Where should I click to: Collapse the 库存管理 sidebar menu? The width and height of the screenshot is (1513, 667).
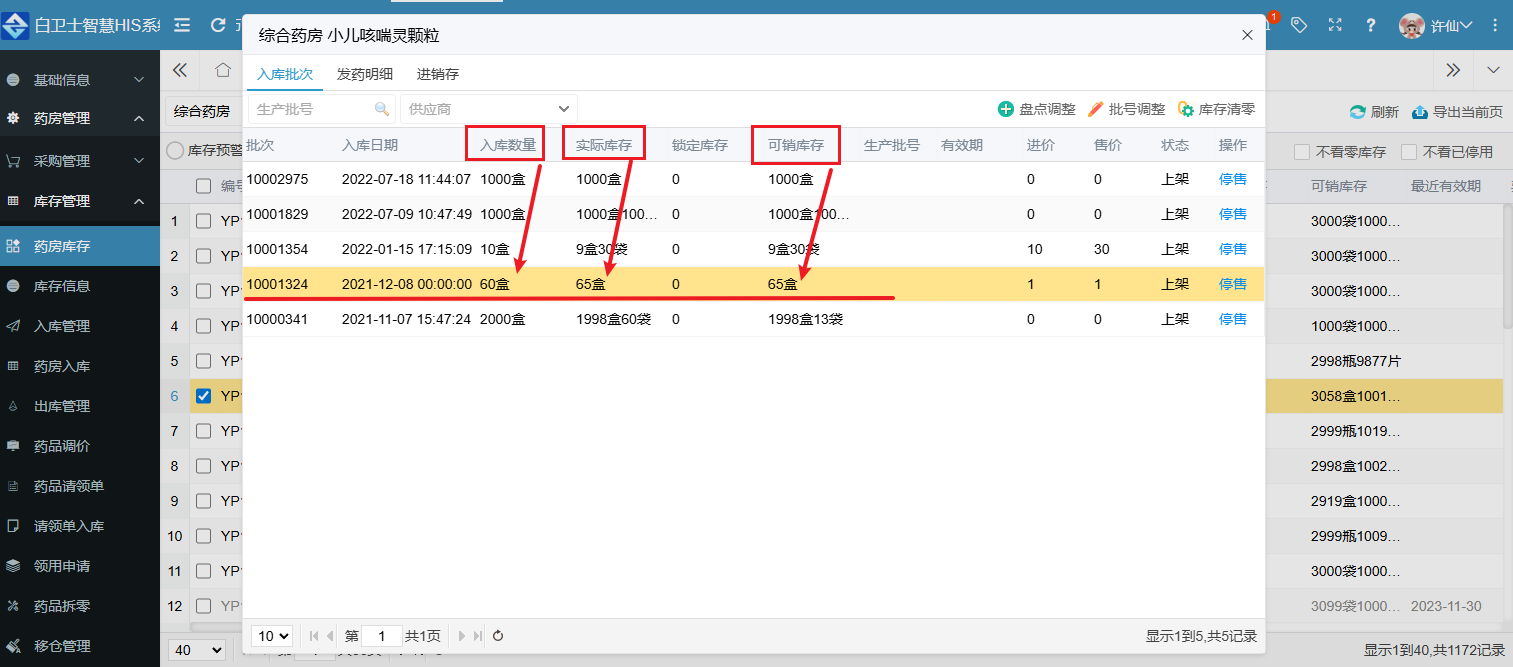click(139, 201)
